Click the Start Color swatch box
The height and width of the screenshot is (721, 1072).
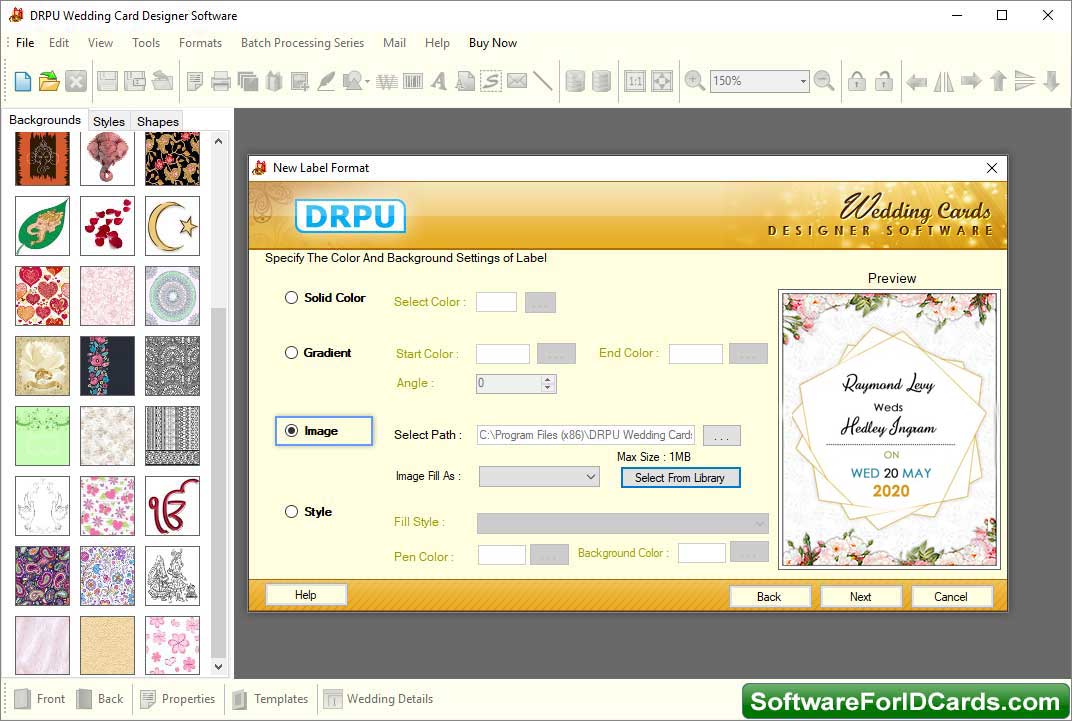pyautogui.click(x=502, y=353)
